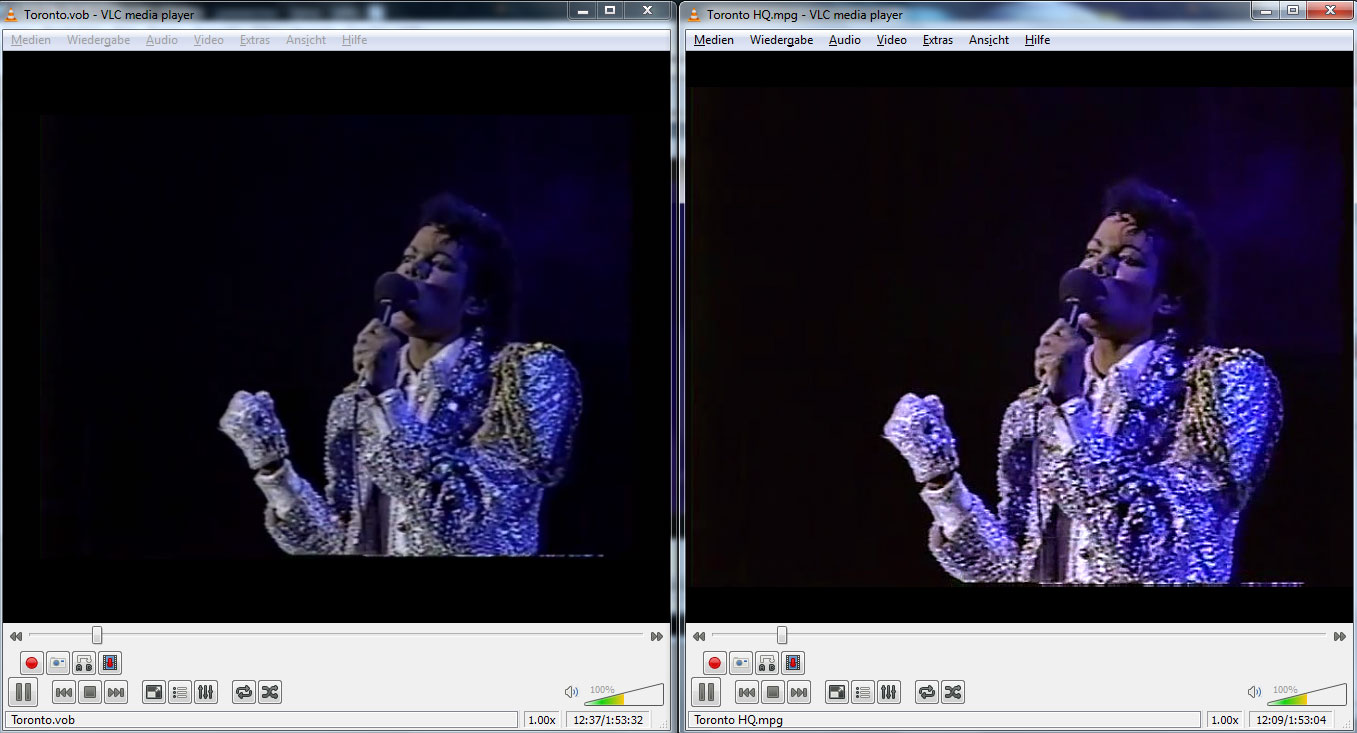Image resolution: width=1357 pixels, height=733 pixels.
Task: Click the volume slider in Toronto.vob window
Action: [x=624, y=695]
